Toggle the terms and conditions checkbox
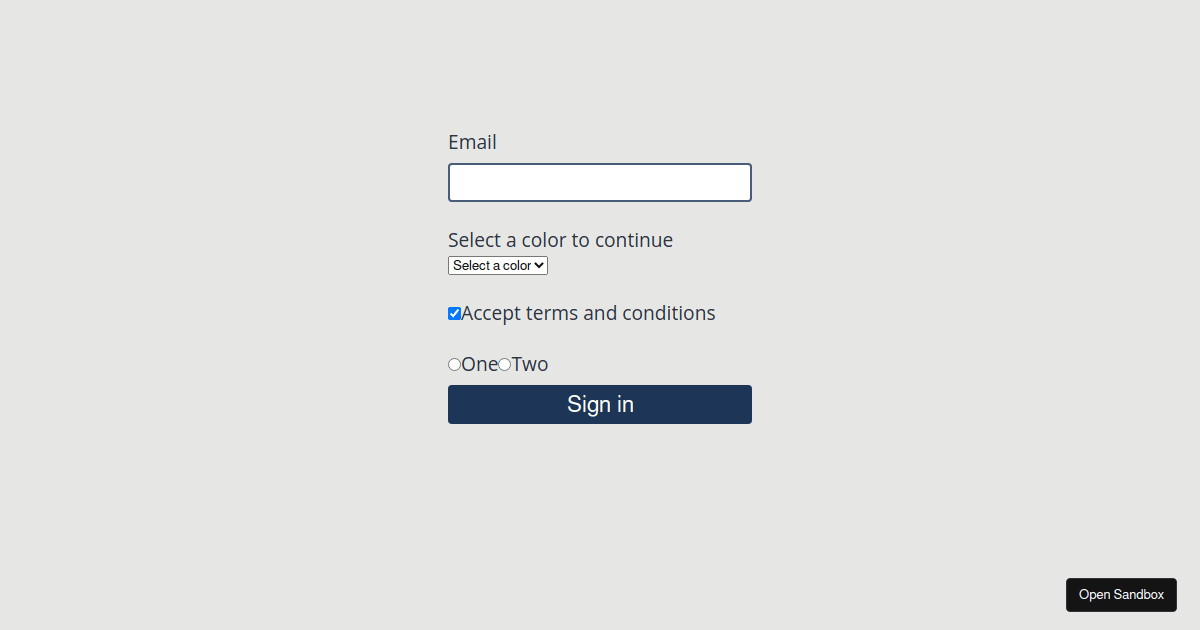The image size is (1200, 630). tap(454, 313)
